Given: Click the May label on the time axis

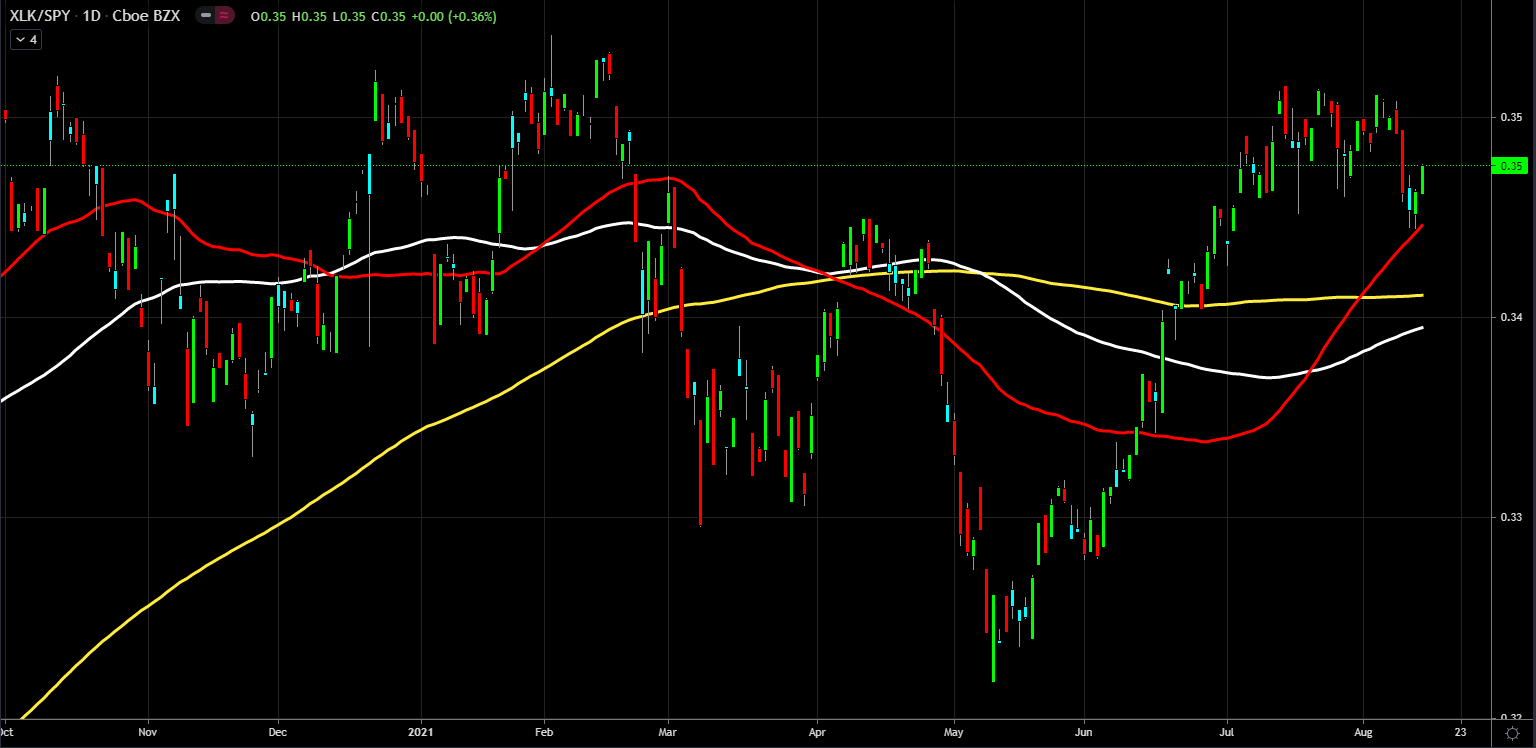Looking at the screenshot, I should [x=954, y=731].
